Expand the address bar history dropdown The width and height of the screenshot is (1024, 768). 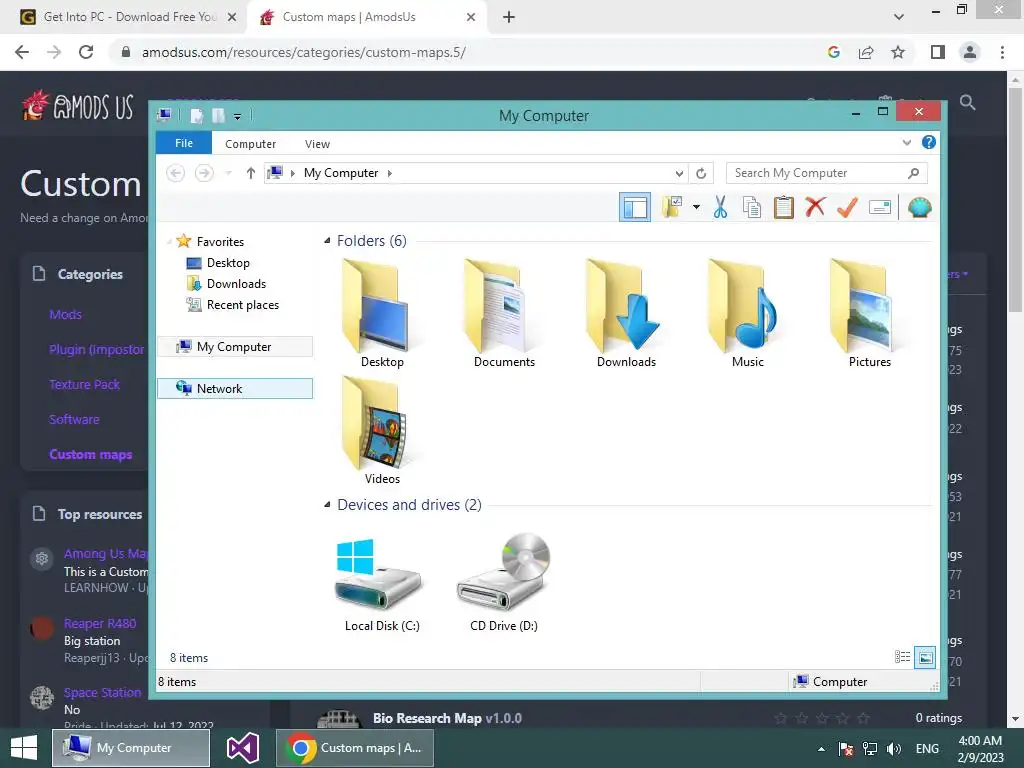coord(679,173)
